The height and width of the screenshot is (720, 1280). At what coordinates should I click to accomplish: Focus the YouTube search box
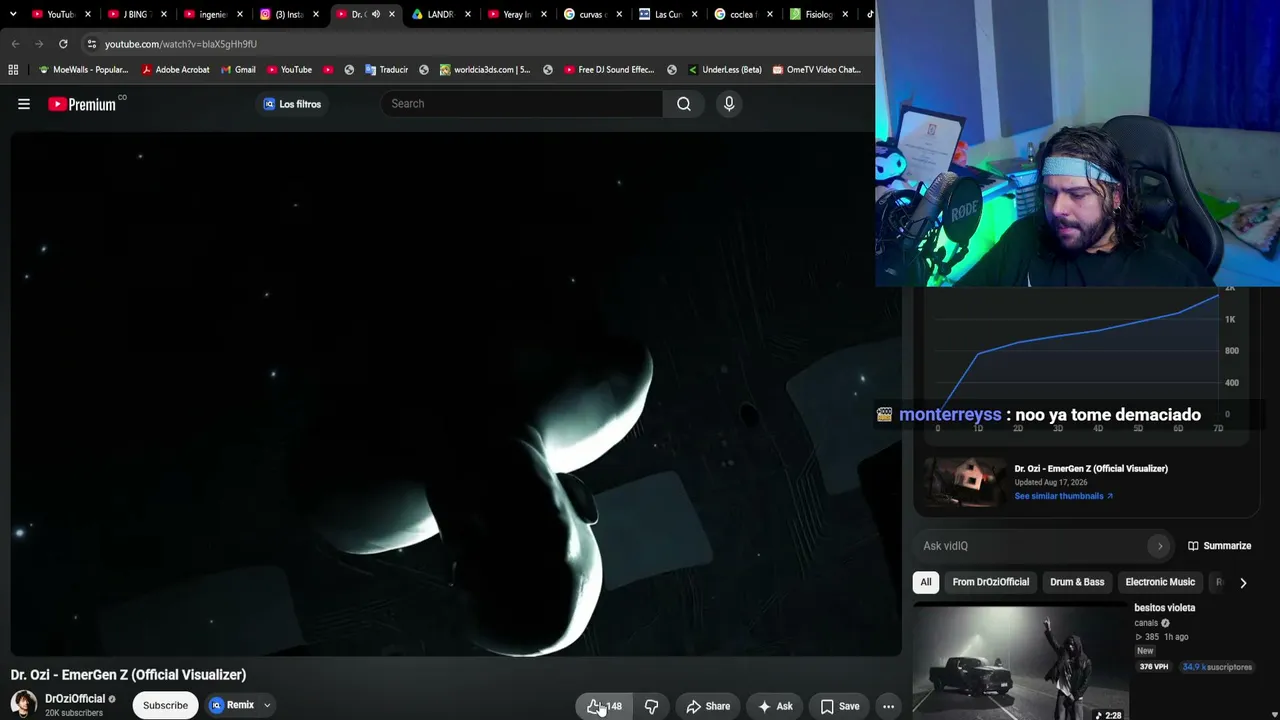coord(521,104)
